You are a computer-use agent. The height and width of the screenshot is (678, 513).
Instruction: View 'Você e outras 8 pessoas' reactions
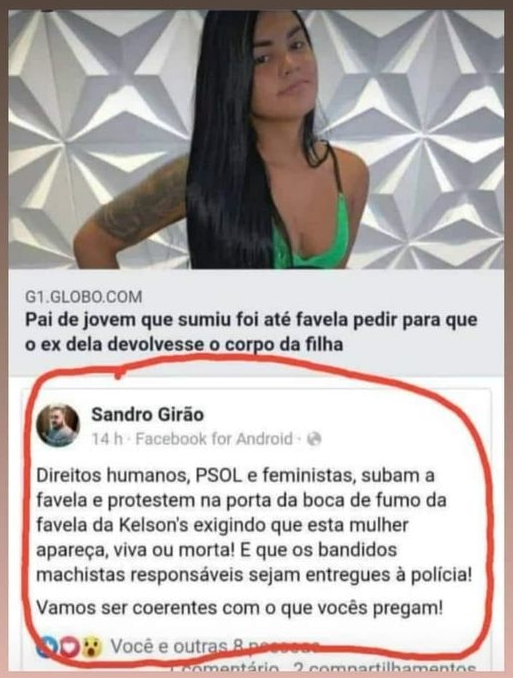click(x=212, y=647)
